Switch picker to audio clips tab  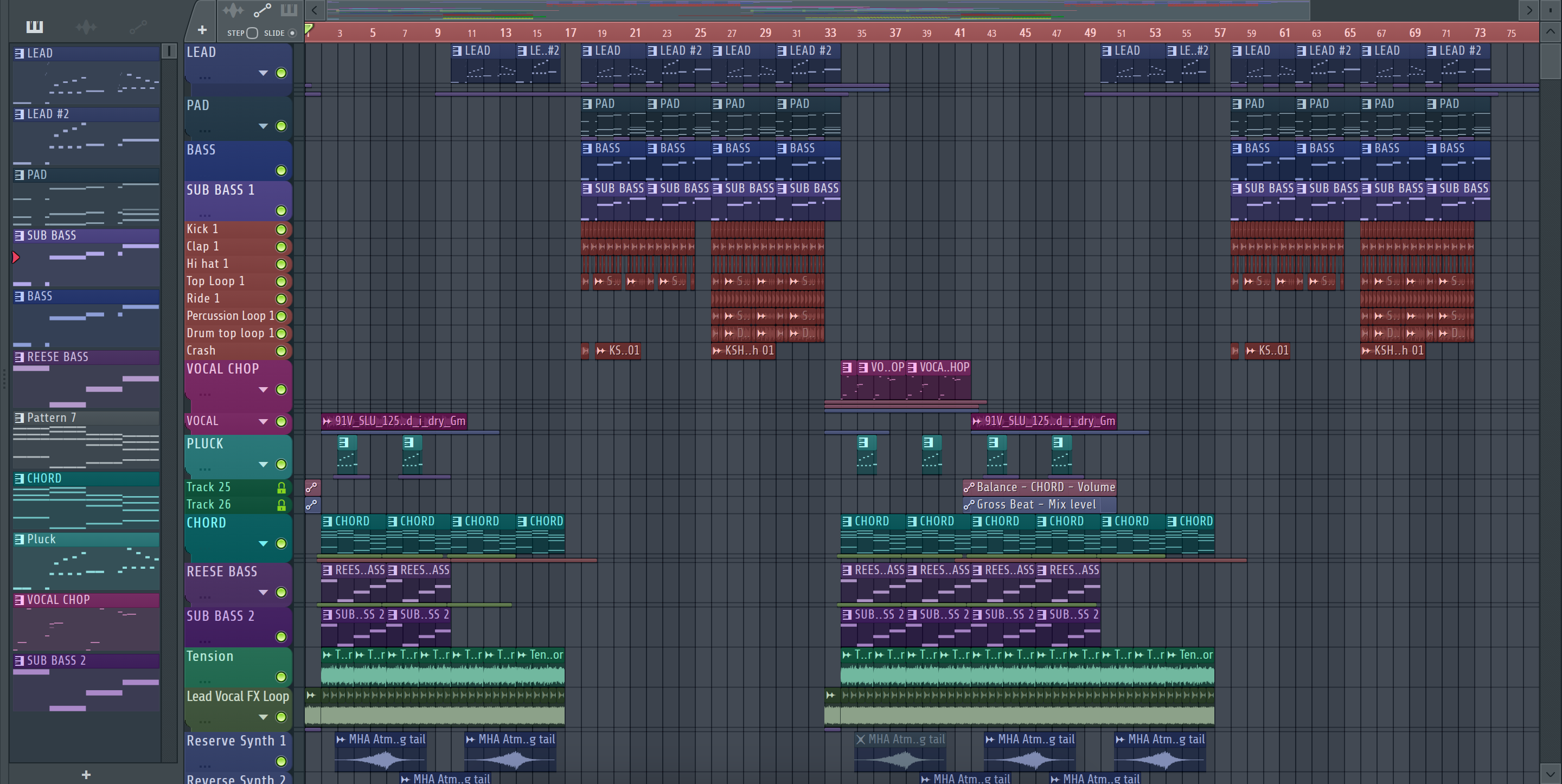point(86,27)
